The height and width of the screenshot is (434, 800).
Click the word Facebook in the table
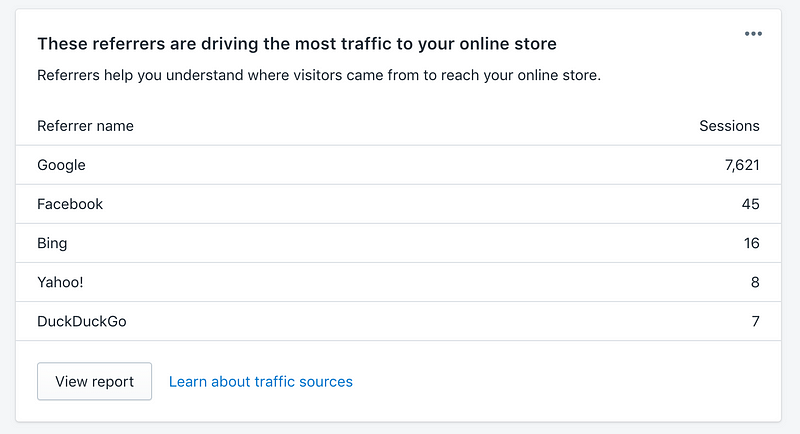tap(70, 204)
